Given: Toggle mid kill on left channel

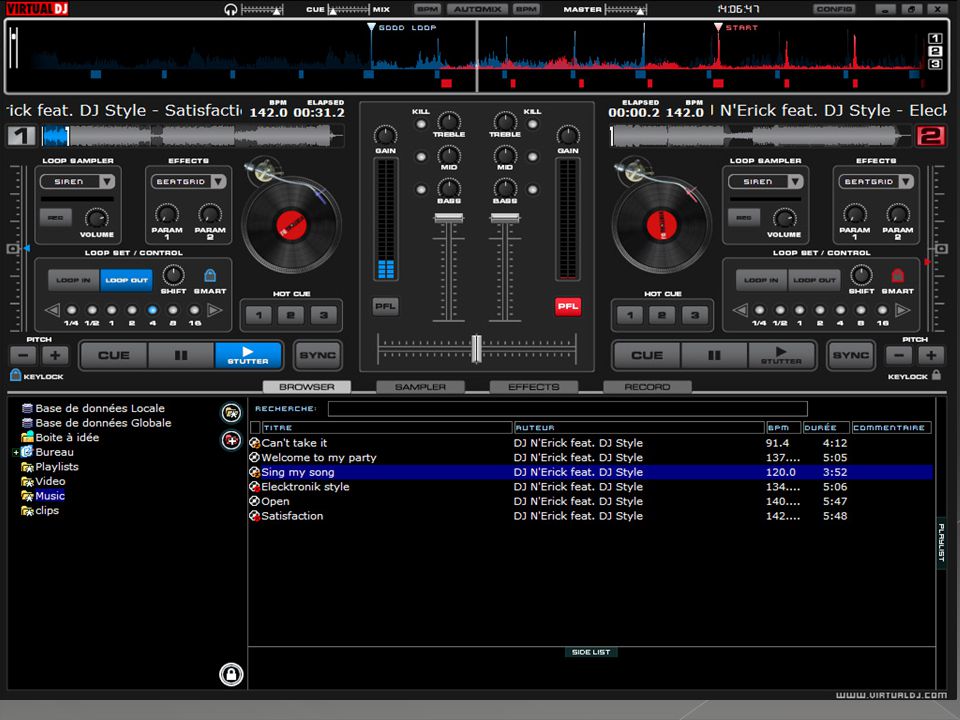Looking at the screenshot, I should 421,157.
